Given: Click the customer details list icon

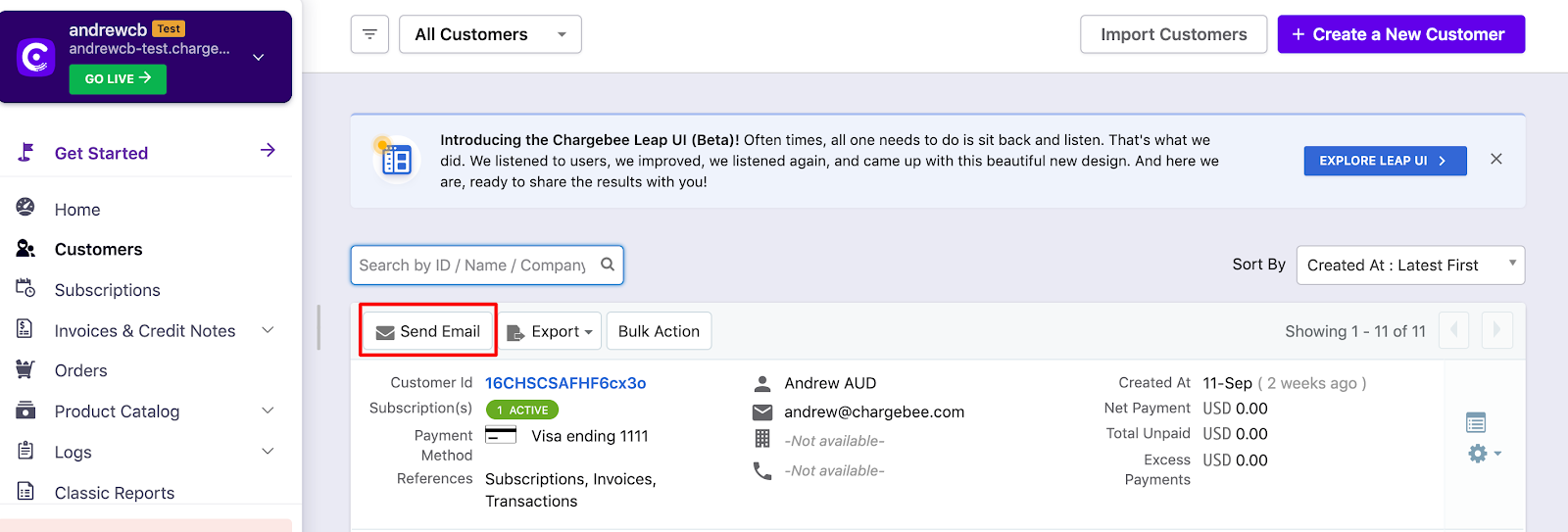Looking at the screenshot, I should click(x=1476, y=422).
